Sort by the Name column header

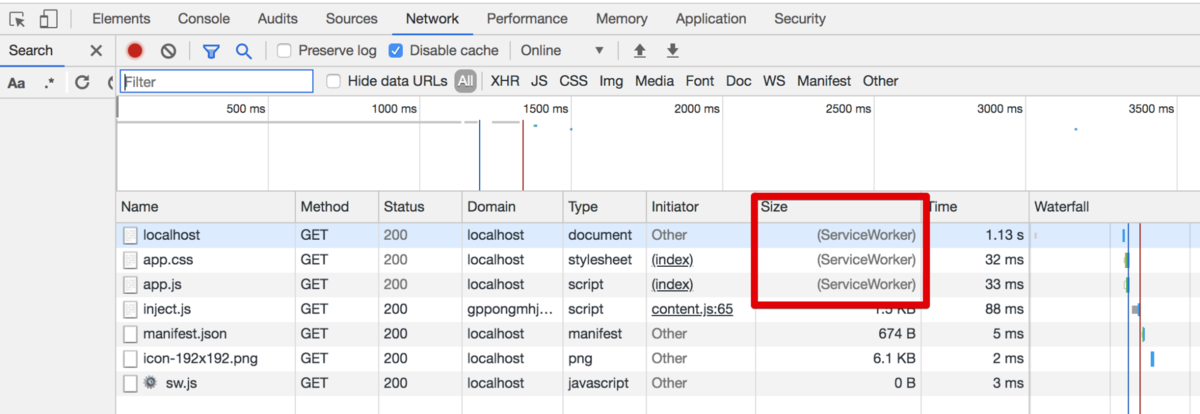coord(206,207)
